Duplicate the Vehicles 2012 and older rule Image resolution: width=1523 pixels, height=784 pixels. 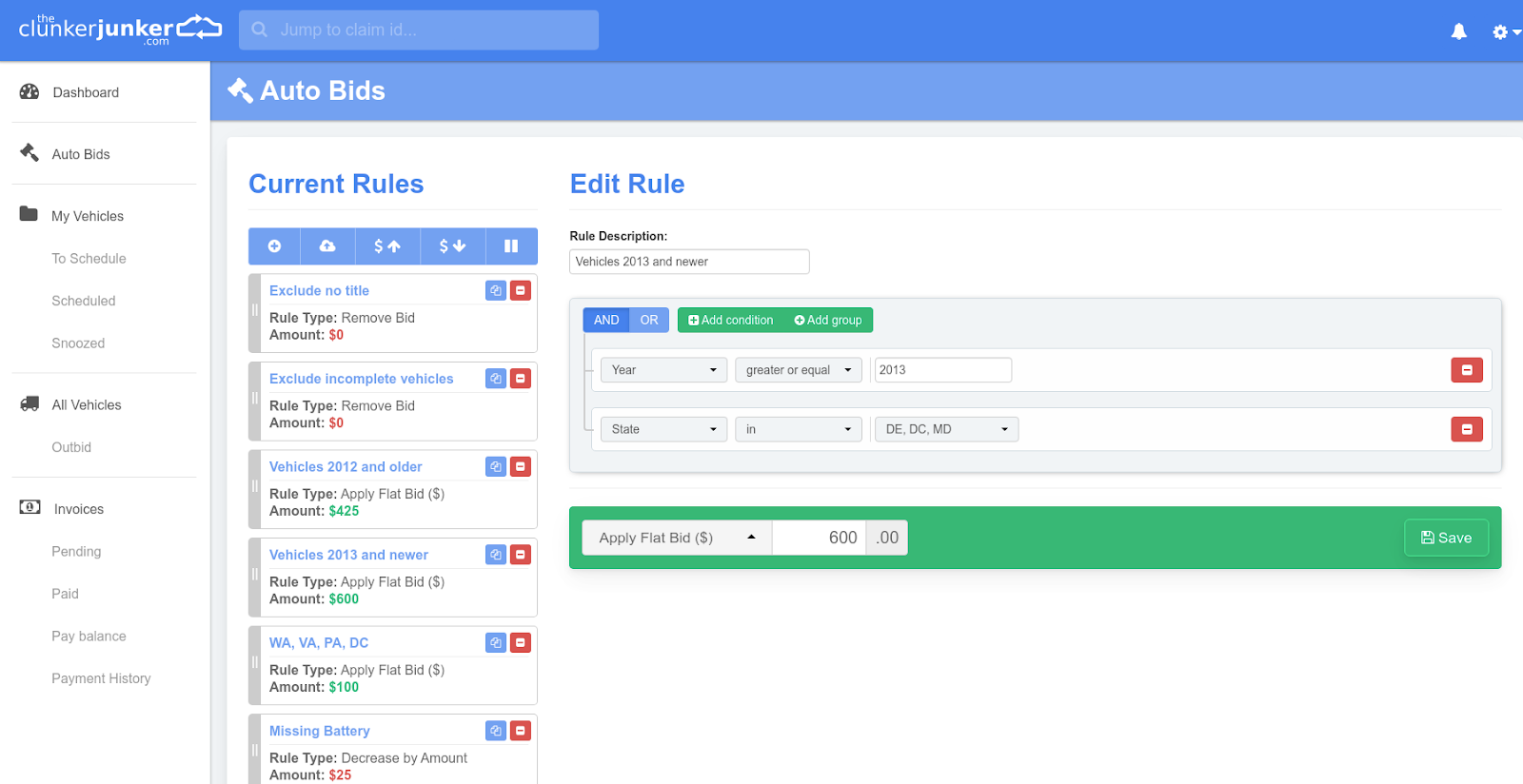(496, 466)
